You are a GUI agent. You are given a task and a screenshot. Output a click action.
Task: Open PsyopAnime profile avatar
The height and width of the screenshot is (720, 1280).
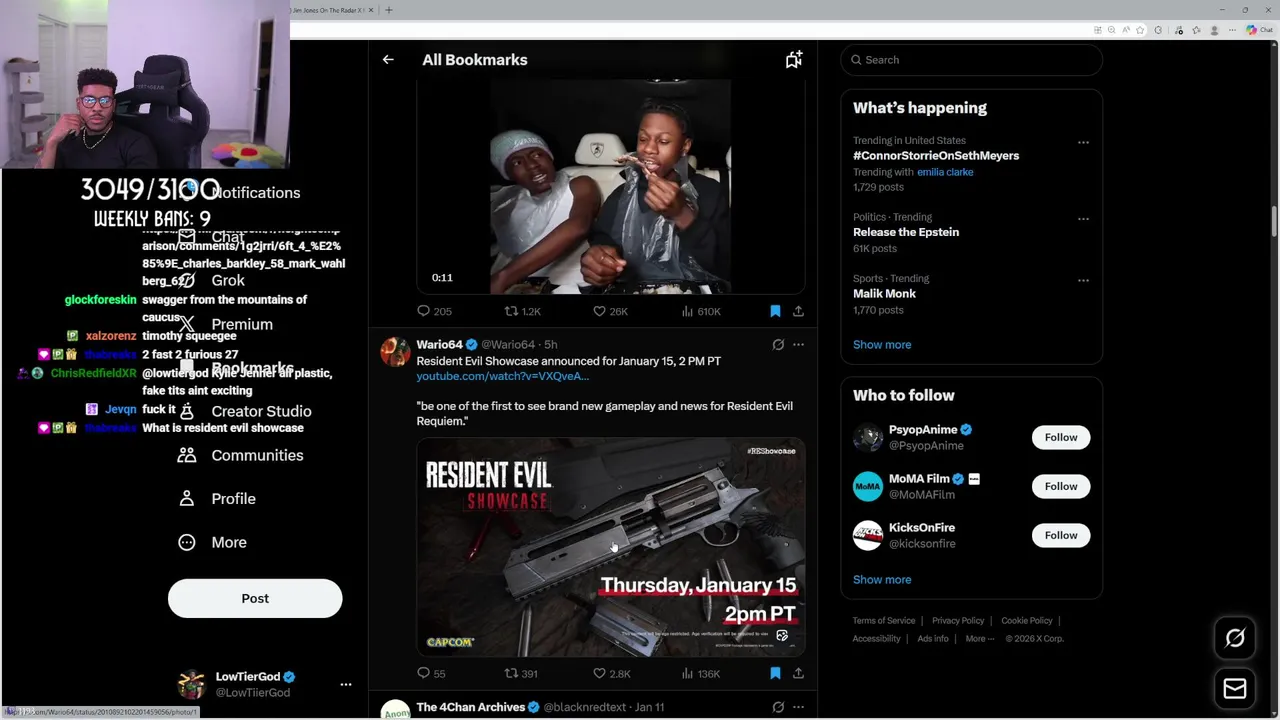(x=868, y=437)
